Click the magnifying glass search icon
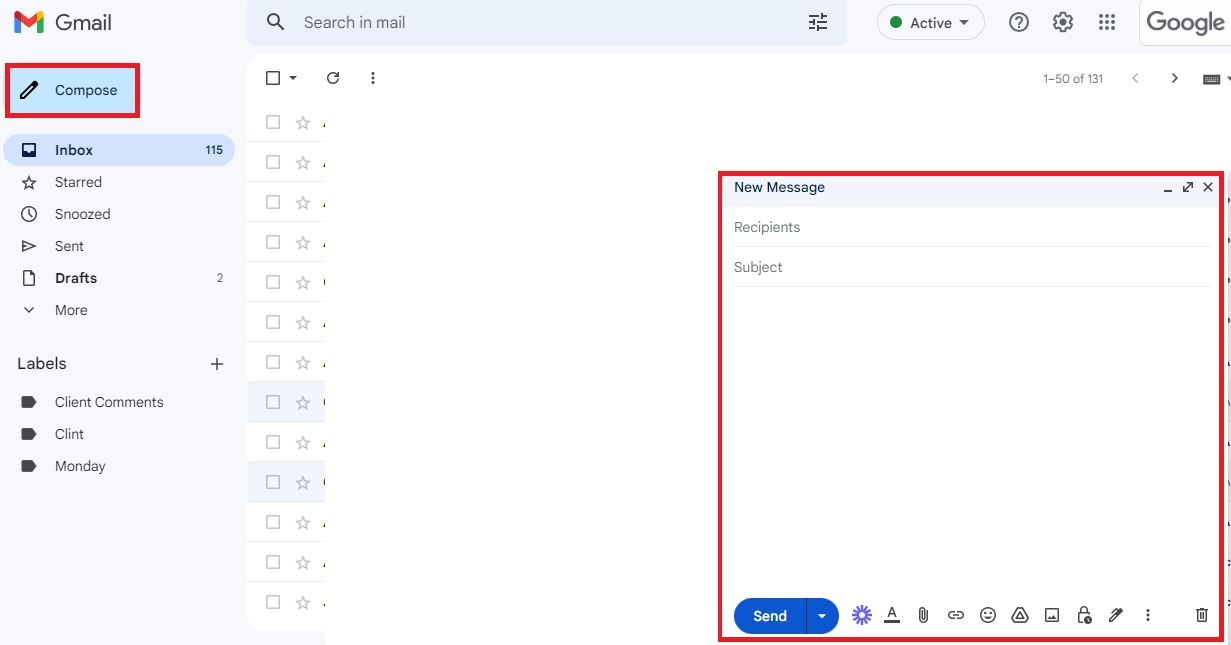Image resolution: width=1231 pixels, height=645 pixels. point(276,22)
